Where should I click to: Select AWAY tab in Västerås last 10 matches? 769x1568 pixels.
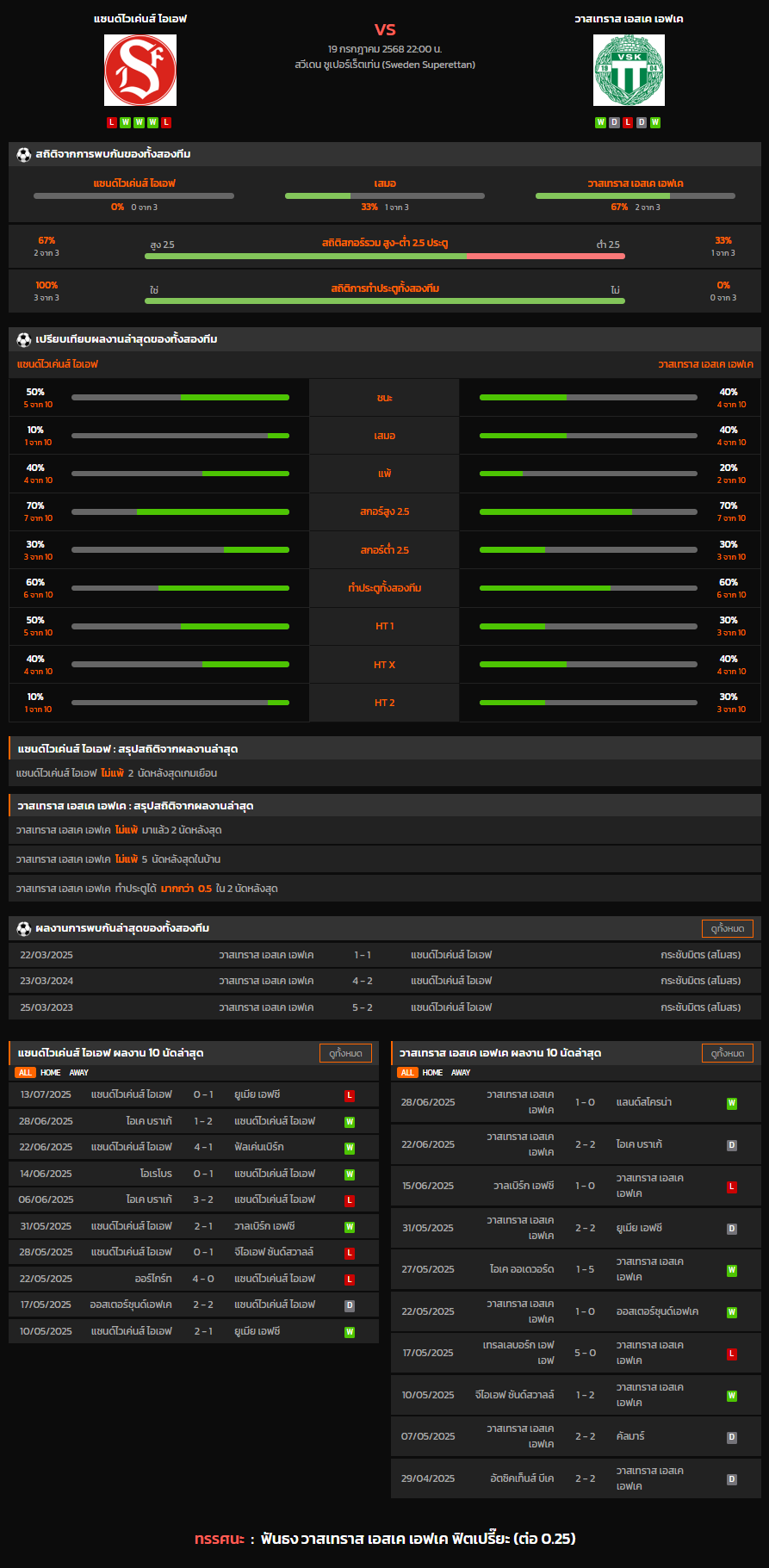462,1073
